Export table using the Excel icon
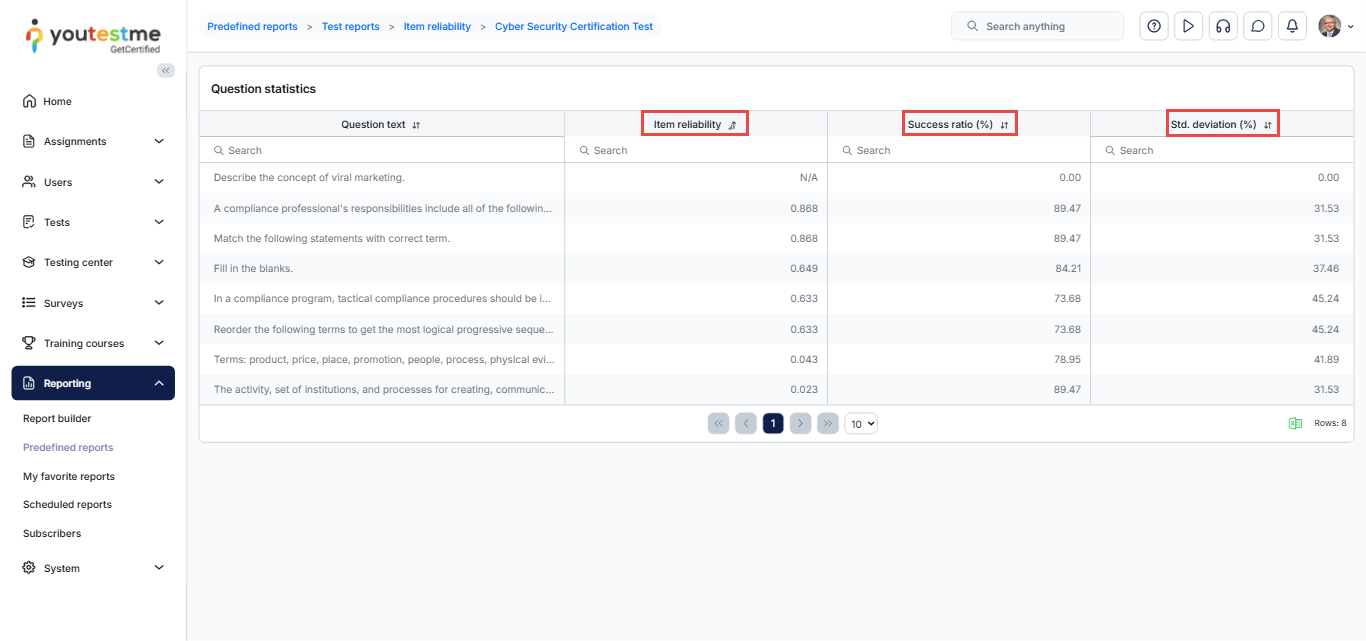 click(1295, 423)
